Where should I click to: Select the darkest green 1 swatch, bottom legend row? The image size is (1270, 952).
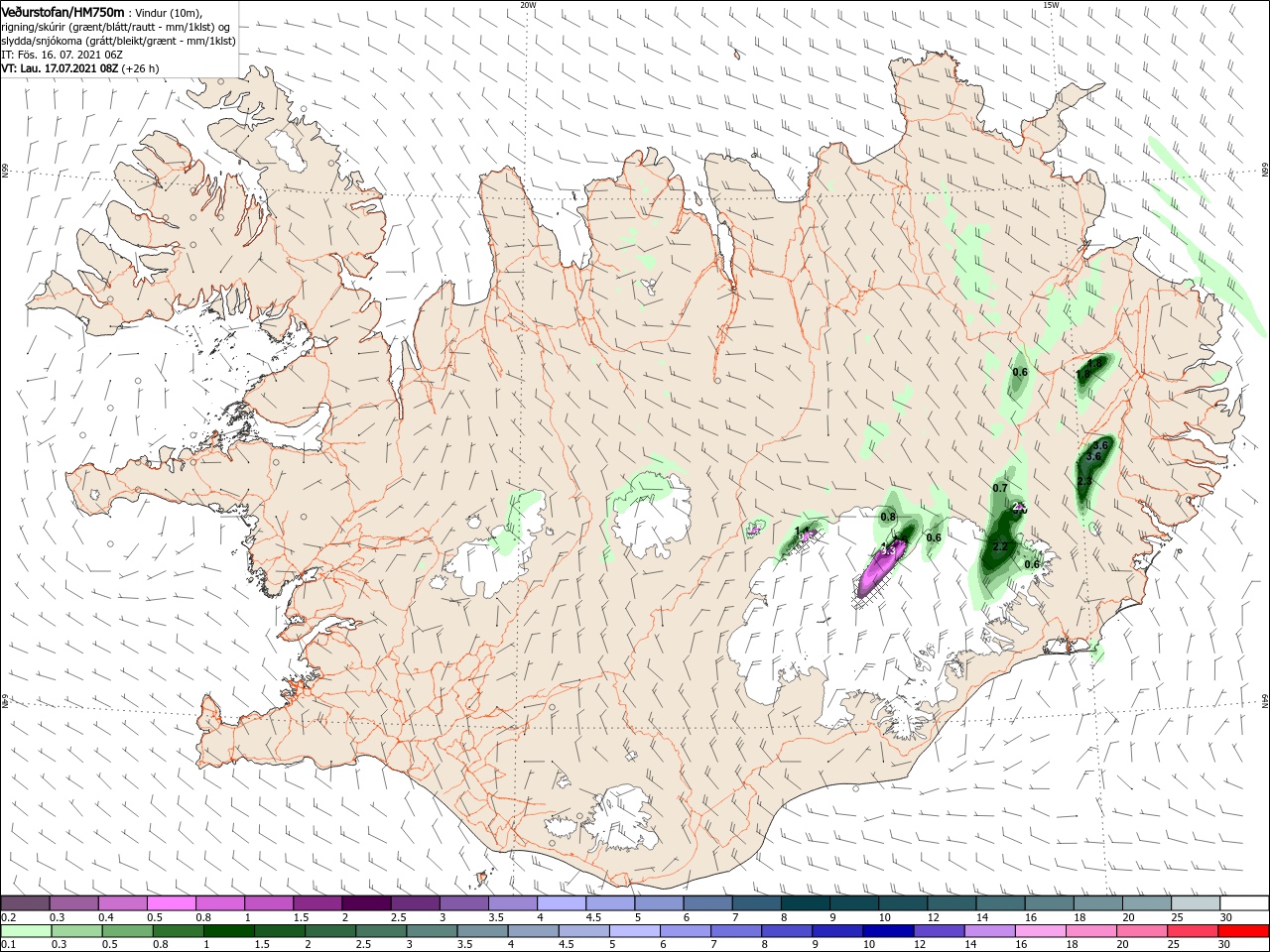click(x=228, y=931)
